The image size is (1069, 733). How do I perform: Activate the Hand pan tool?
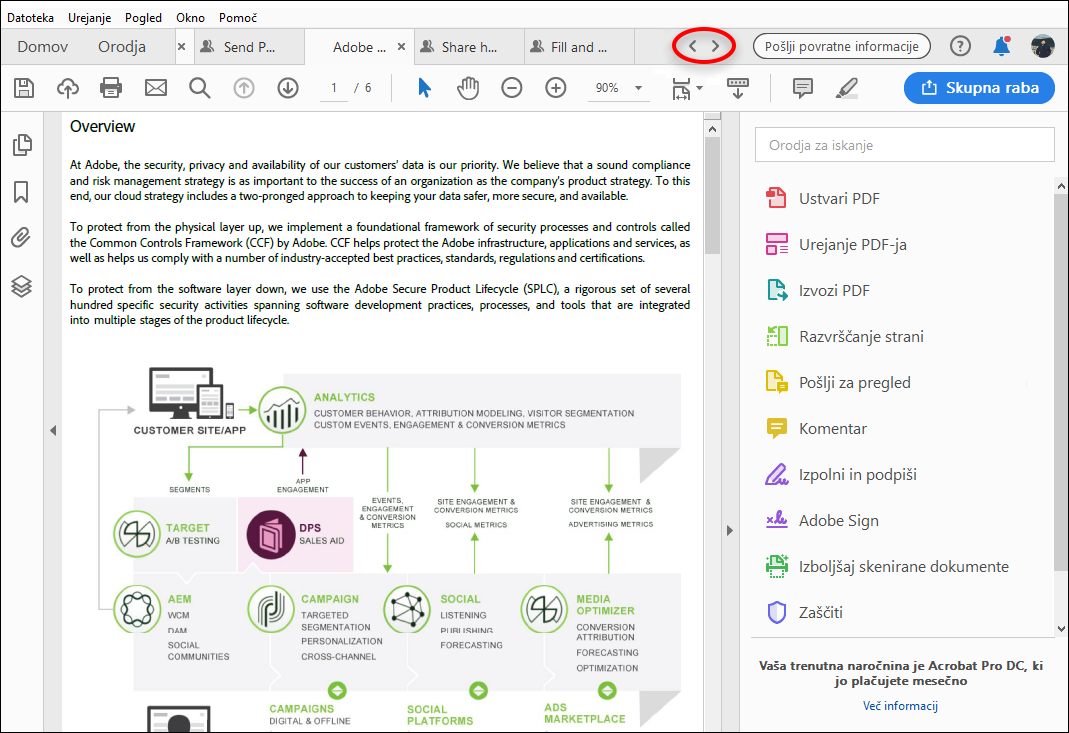pos(468,88)
